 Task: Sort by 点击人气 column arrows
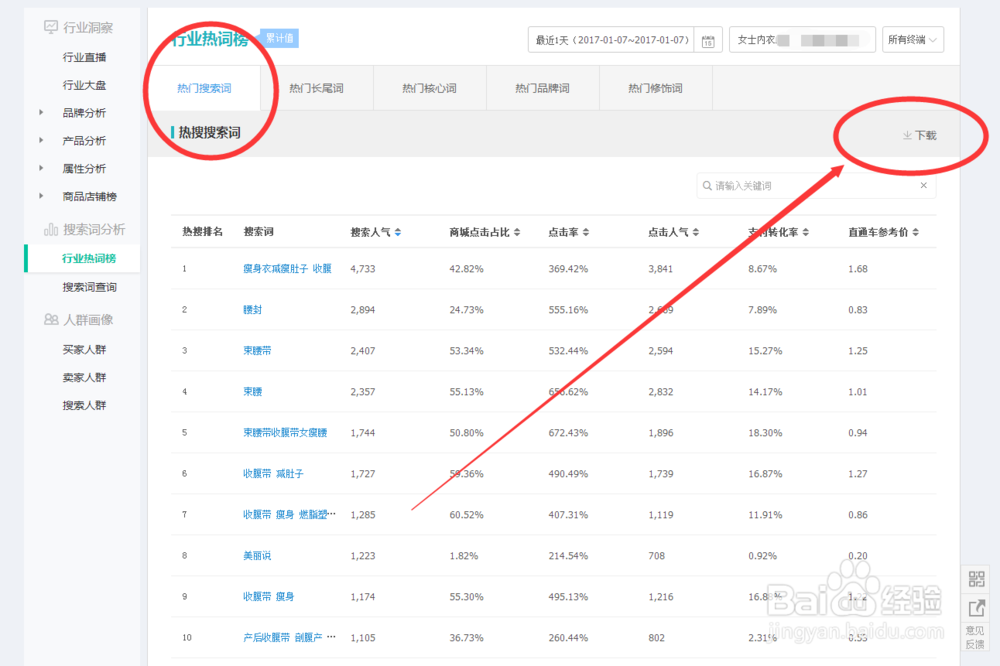[x=696, y=232]
